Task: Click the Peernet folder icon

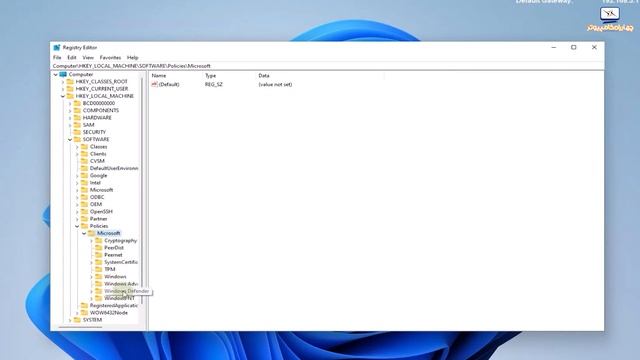Action: pyautogui.click(x=99, y=255)
